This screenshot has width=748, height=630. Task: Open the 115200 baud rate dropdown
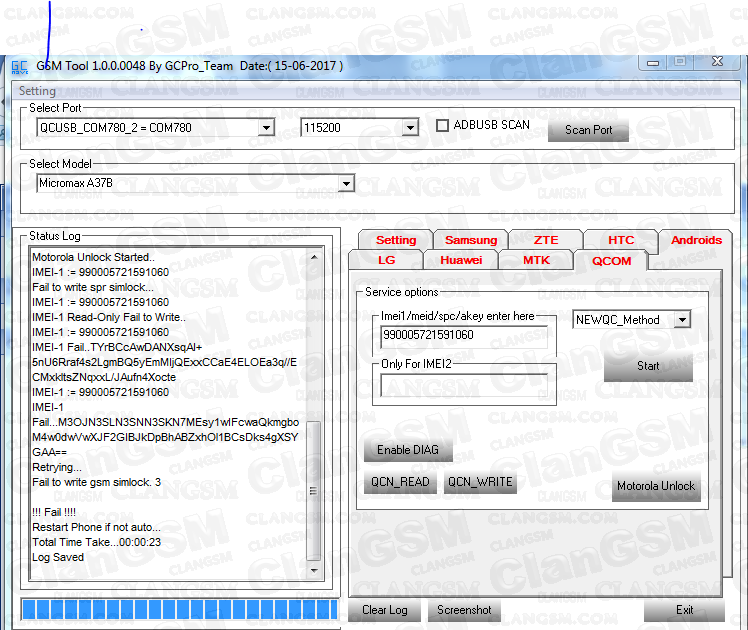point(410,128)
